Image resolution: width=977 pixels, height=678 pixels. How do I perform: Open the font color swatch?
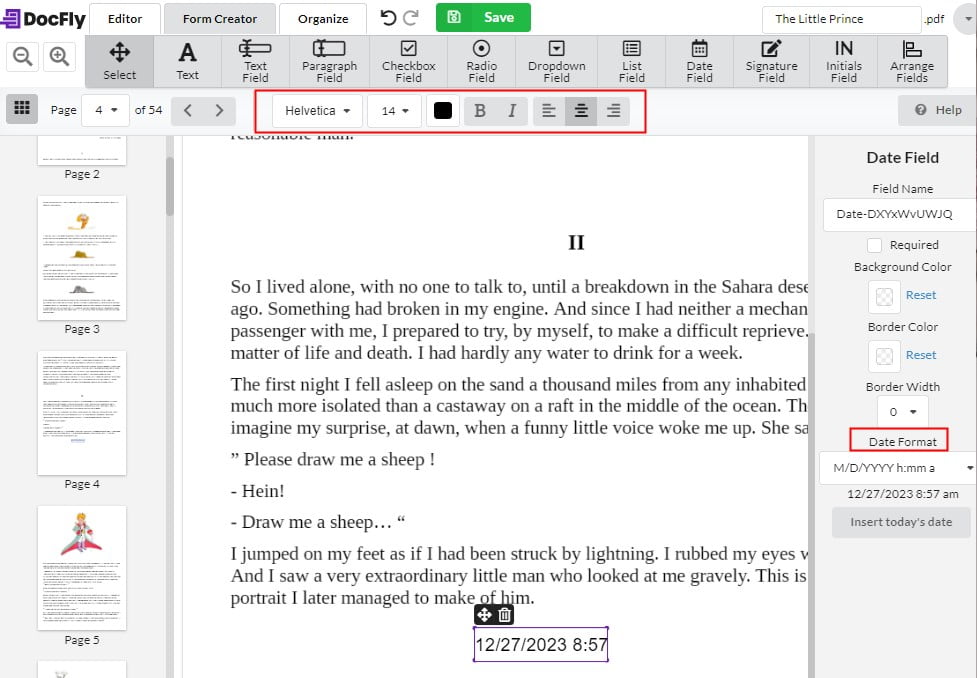(x=443, y=110)
